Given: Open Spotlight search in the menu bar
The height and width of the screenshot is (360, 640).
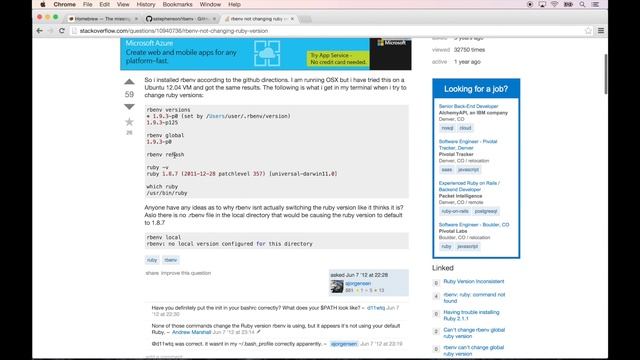Looking at the screenshot, I should click(582, 4).
